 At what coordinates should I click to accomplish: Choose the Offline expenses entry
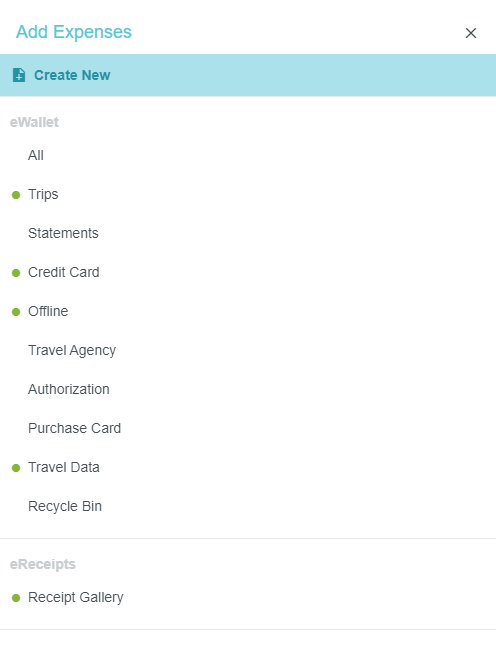48,311
